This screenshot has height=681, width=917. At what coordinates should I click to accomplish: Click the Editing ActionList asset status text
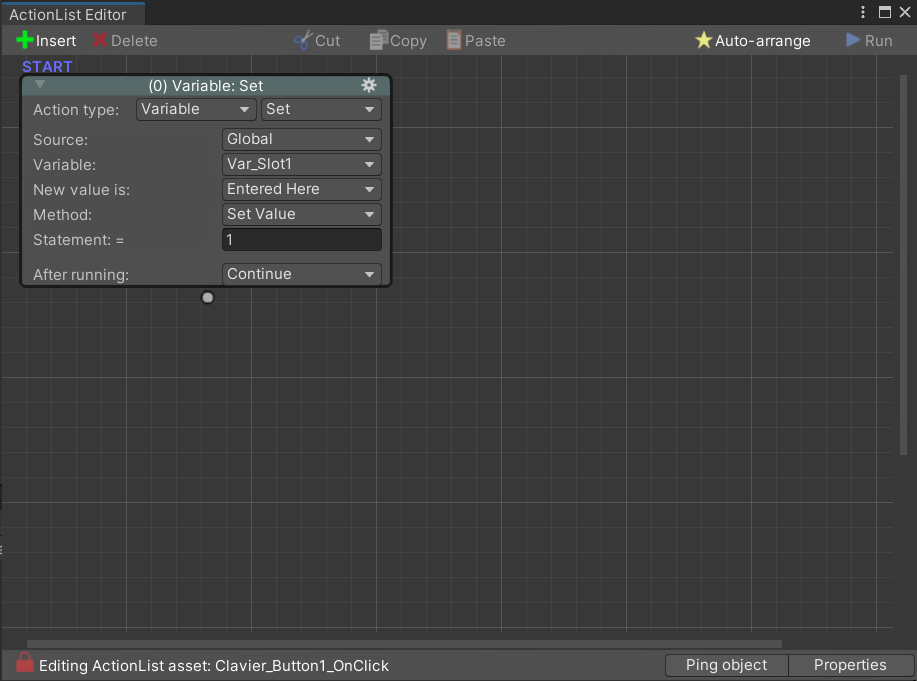coord(214,666)
